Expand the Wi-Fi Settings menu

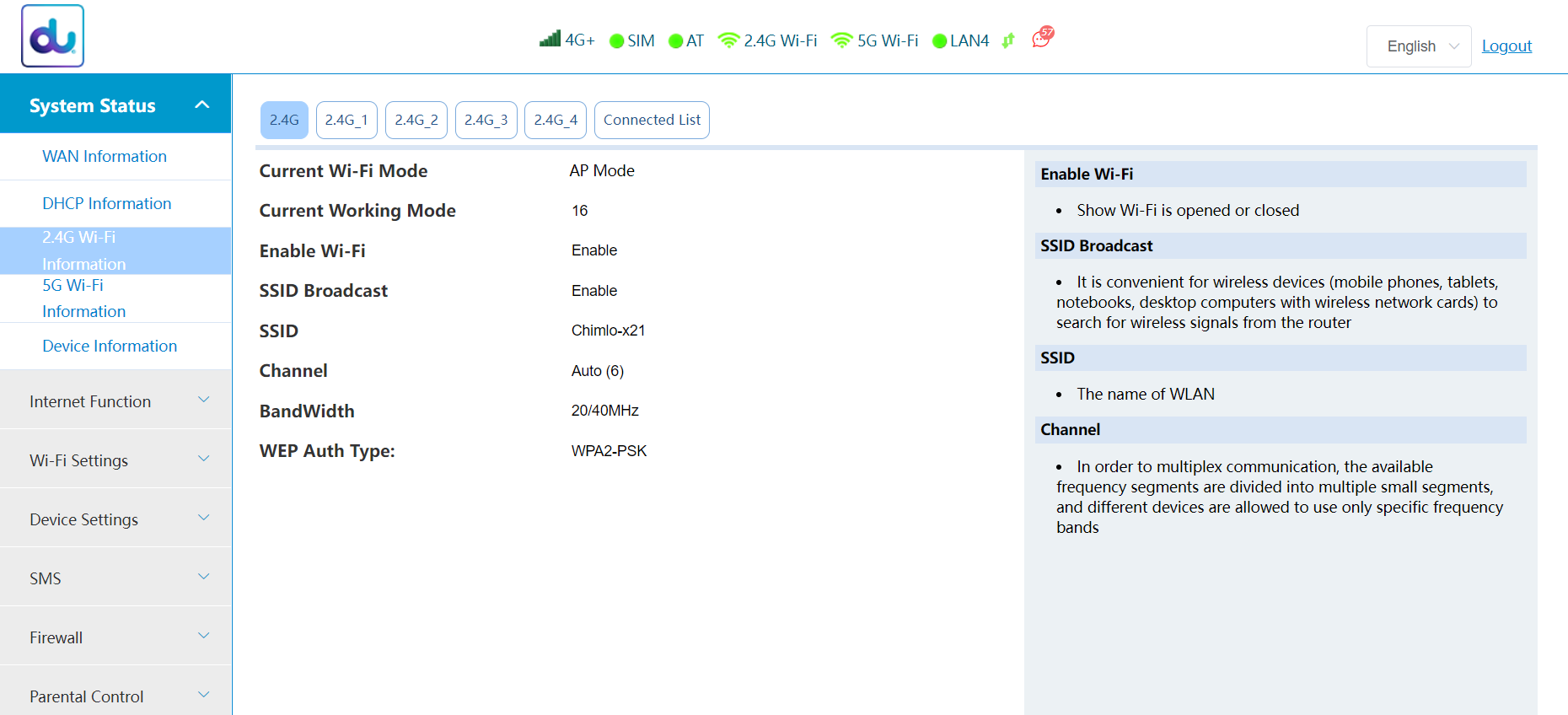(116, 460)
